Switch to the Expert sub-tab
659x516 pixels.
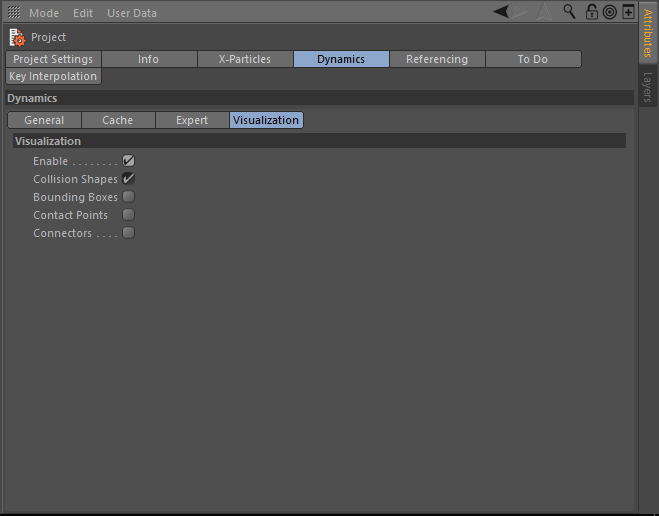(x=192, y=120)
